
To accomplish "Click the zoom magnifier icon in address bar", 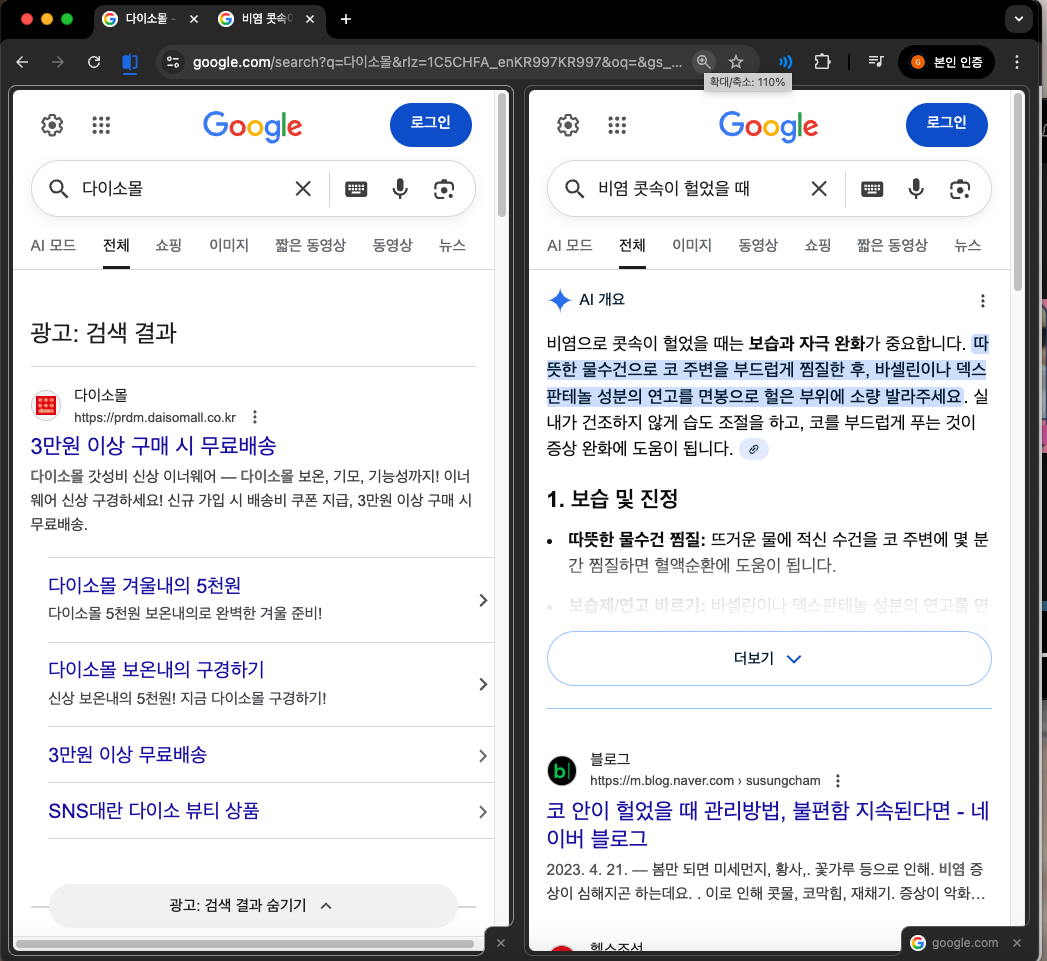I will pyautogui.click(x=704, y=62).
